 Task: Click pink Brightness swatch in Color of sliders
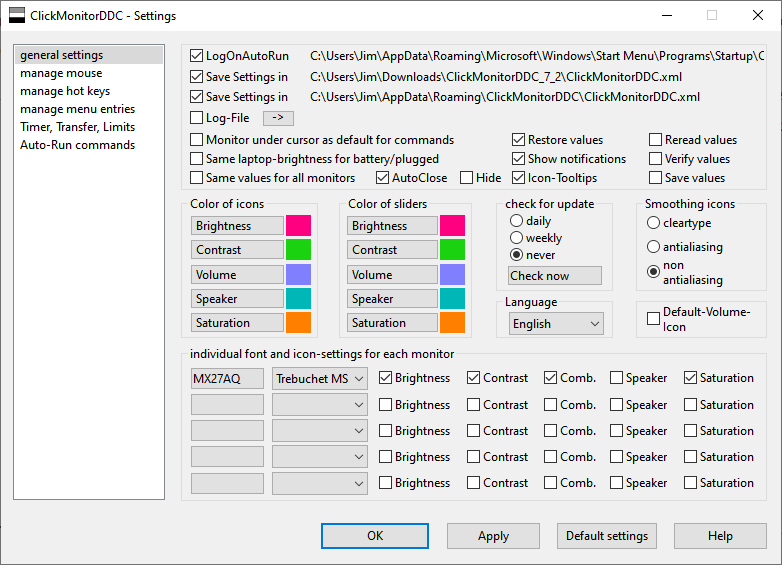pos(452,225)
